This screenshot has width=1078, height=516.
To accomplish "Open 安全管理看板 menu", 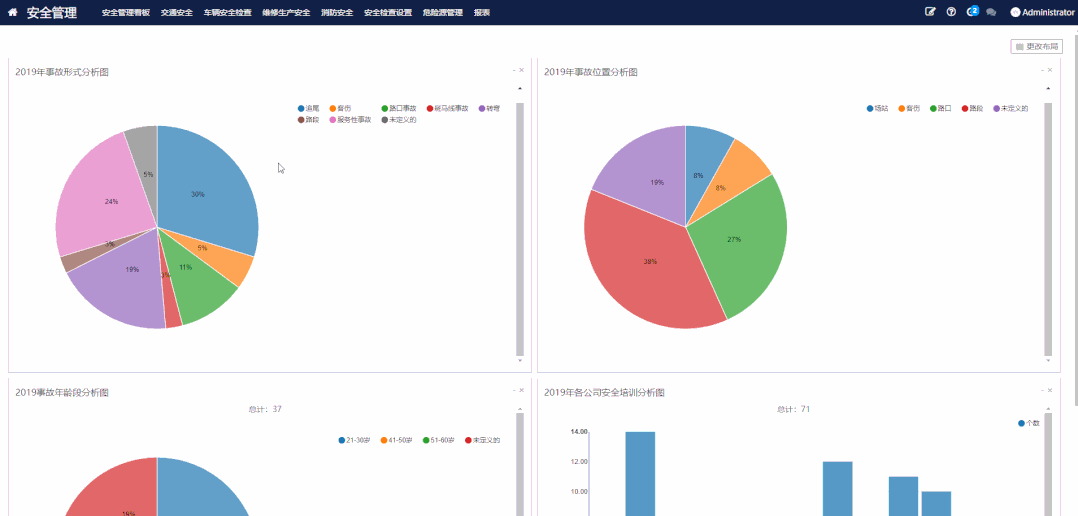I will pos(126,12).
